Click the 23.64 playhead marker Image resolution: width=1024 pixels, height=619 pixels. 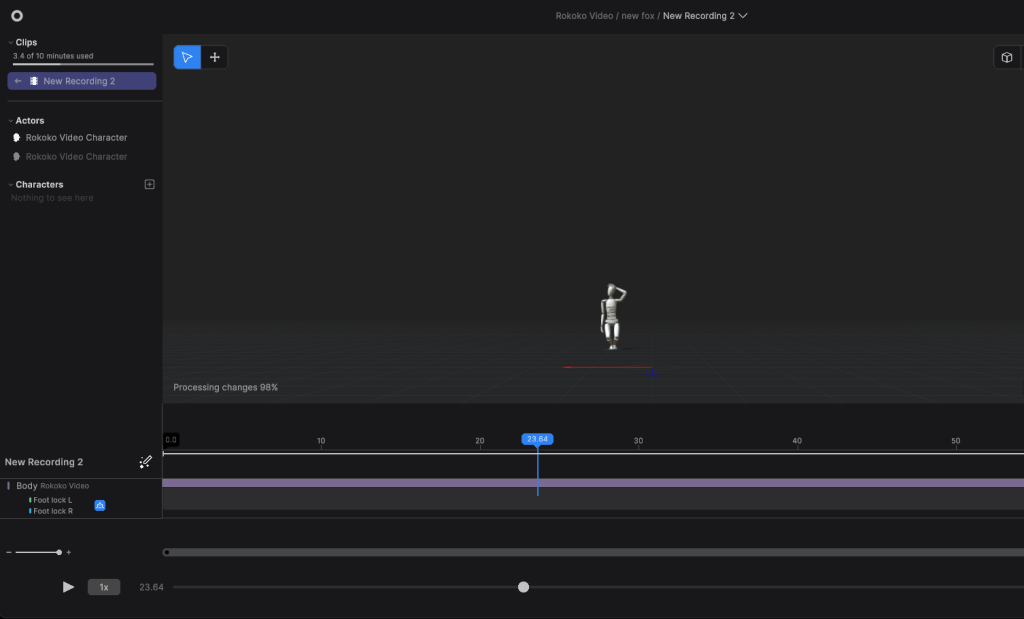[537, 439]
